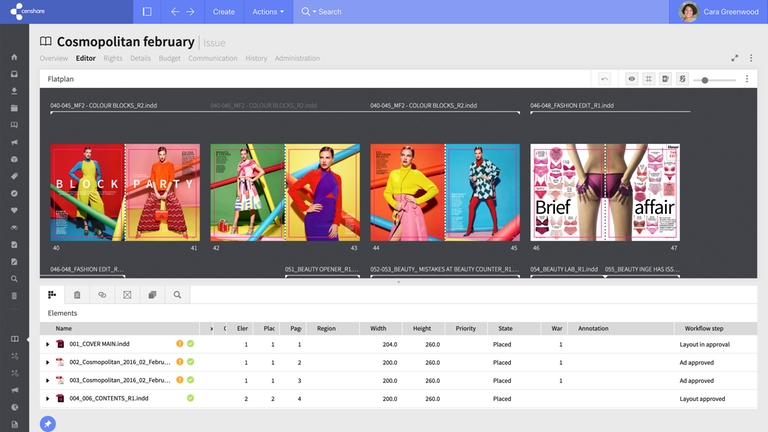
Task: Toggle the eye visibility button in Flatplan
Action: [x=632, y=79]
